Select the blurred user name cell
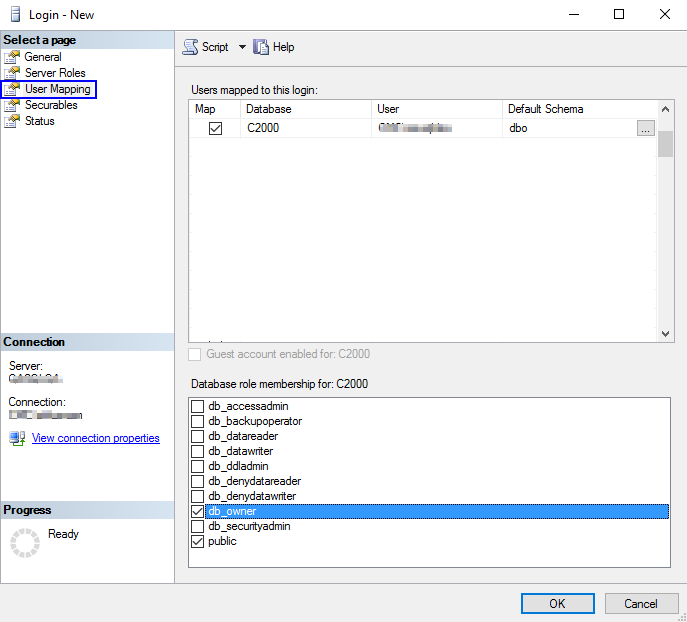Screen dimensions: 687x622 pyautogui.click(x=437, y=128)
